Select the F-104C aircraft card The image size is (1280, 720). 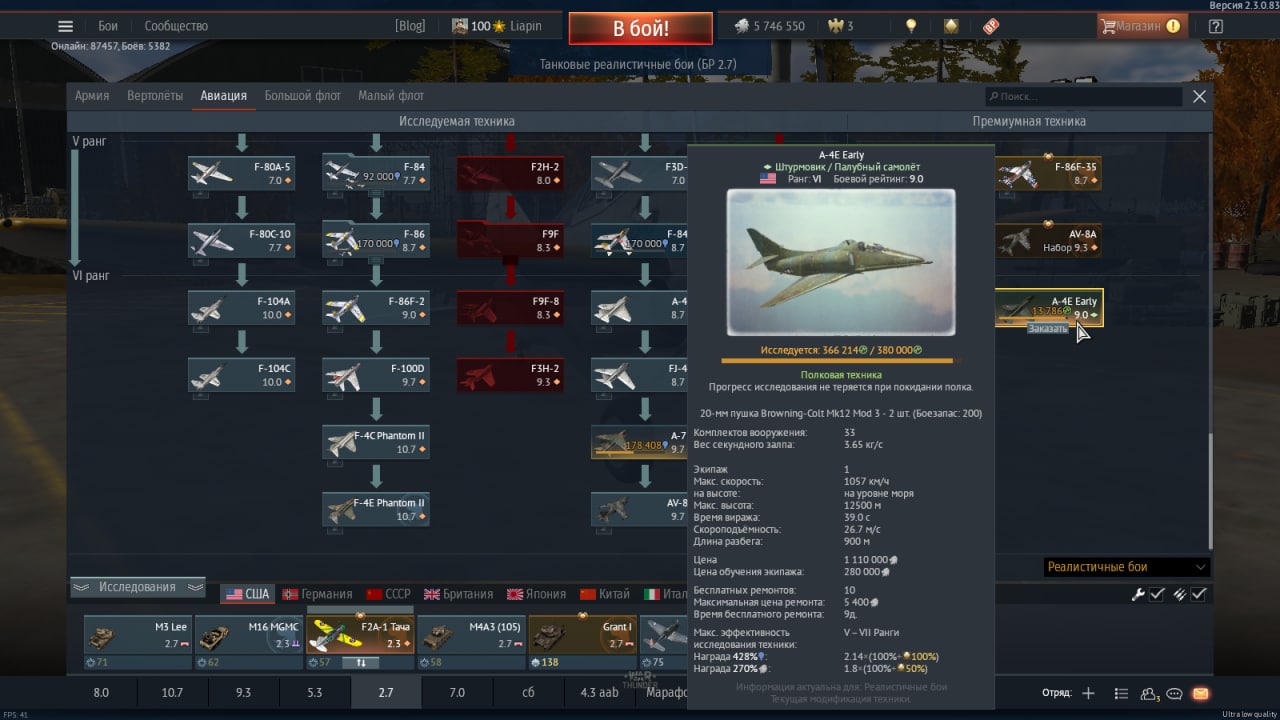pyautogui.click(x=241, y=374)
